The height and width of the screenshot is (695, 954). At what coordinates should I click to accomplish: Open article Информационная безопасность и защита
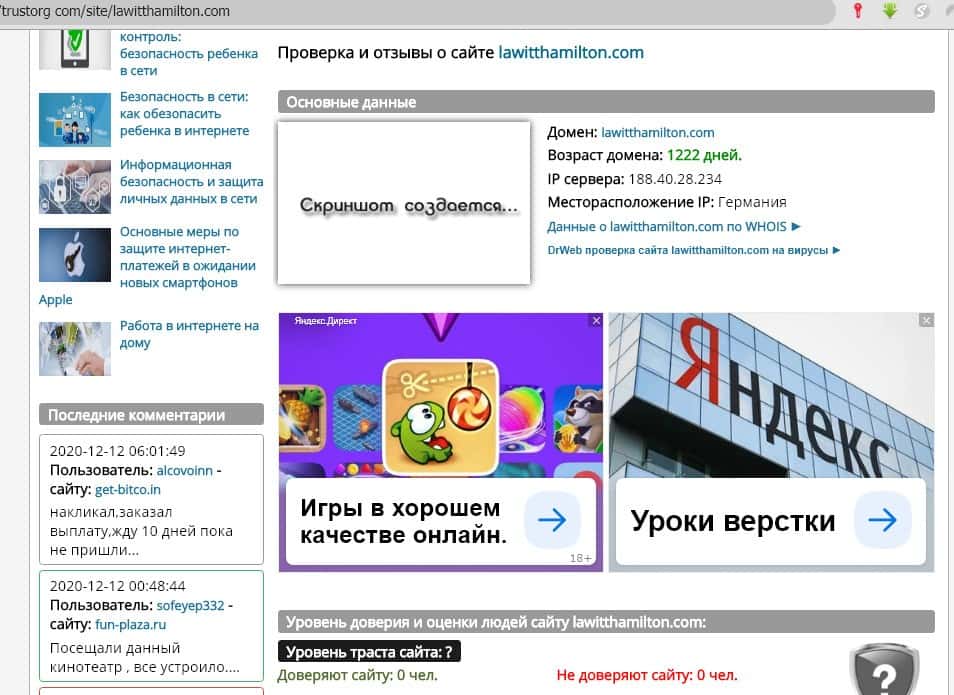pyautogui.click(x=191, y=181)
